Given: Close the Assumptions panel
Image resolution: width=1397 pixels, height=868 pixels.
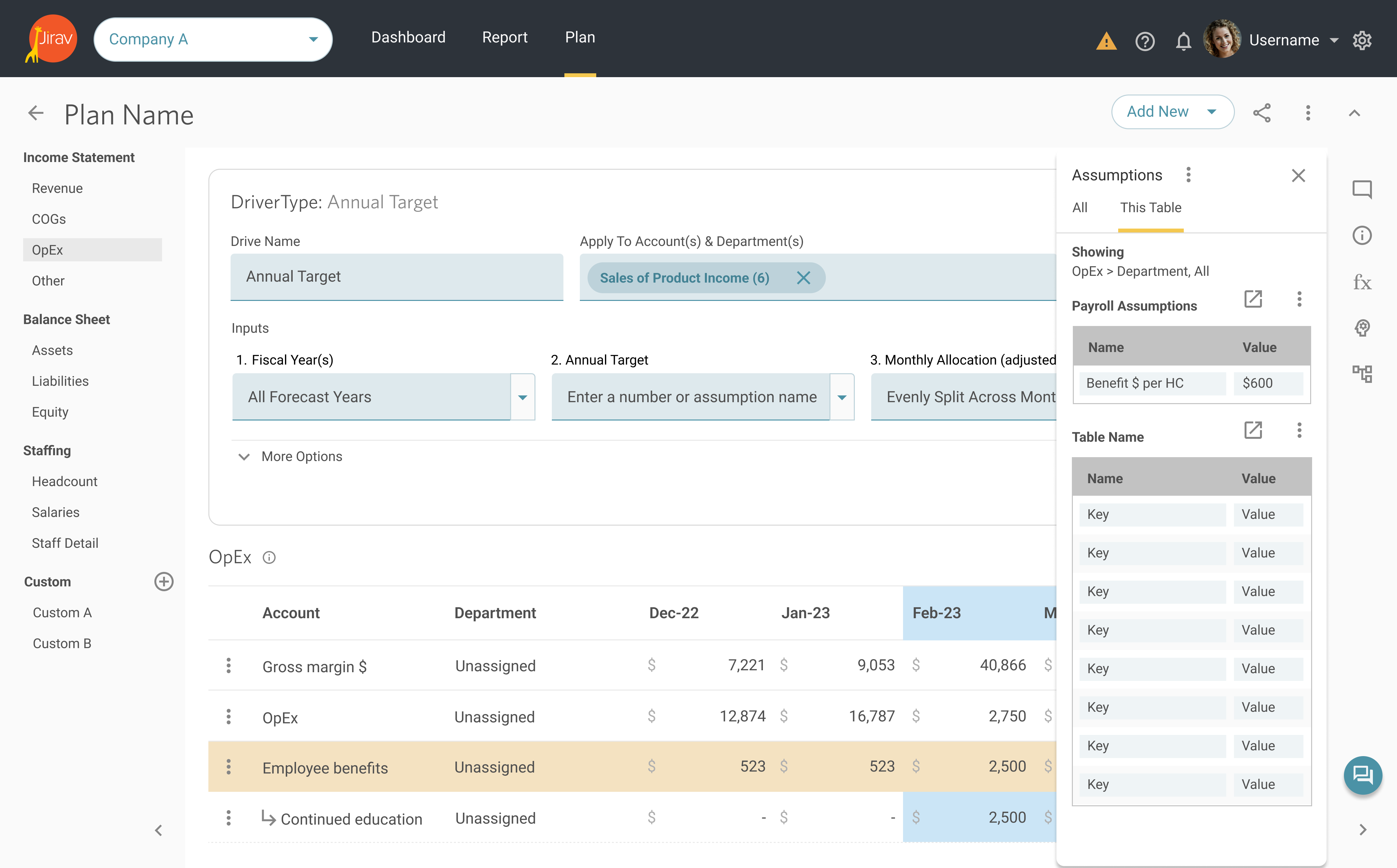Looking at the screenshot, I should pyautogui.click(x=1298, y=176).
